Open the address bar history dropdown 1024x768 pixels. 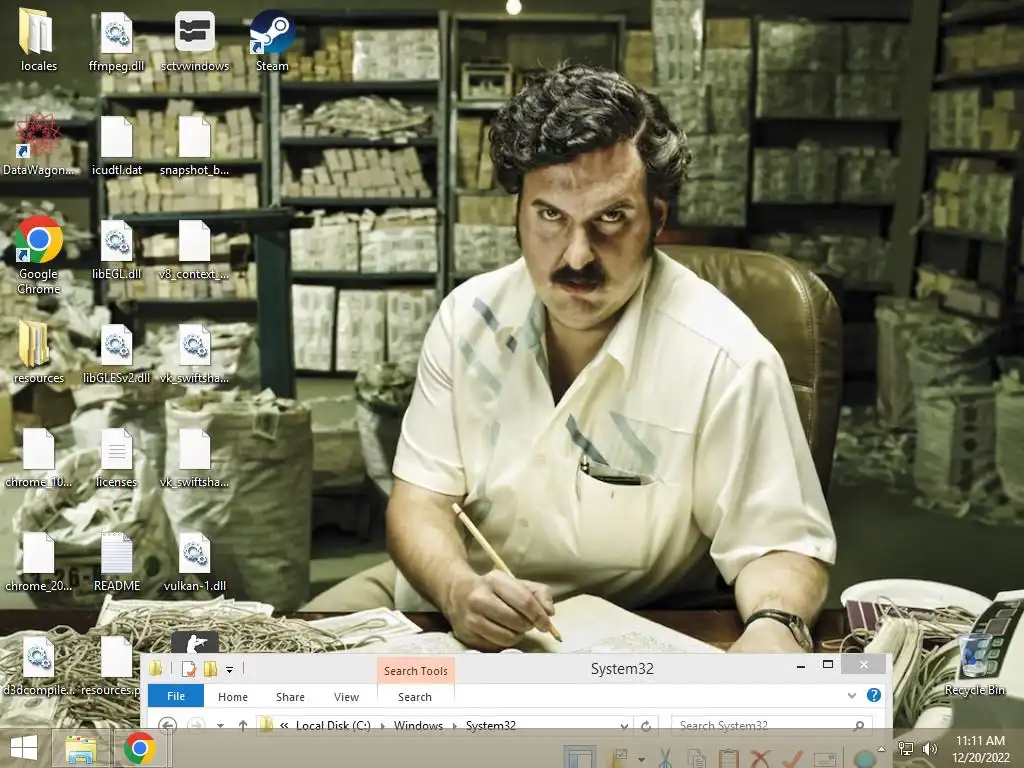coord(624,726)
